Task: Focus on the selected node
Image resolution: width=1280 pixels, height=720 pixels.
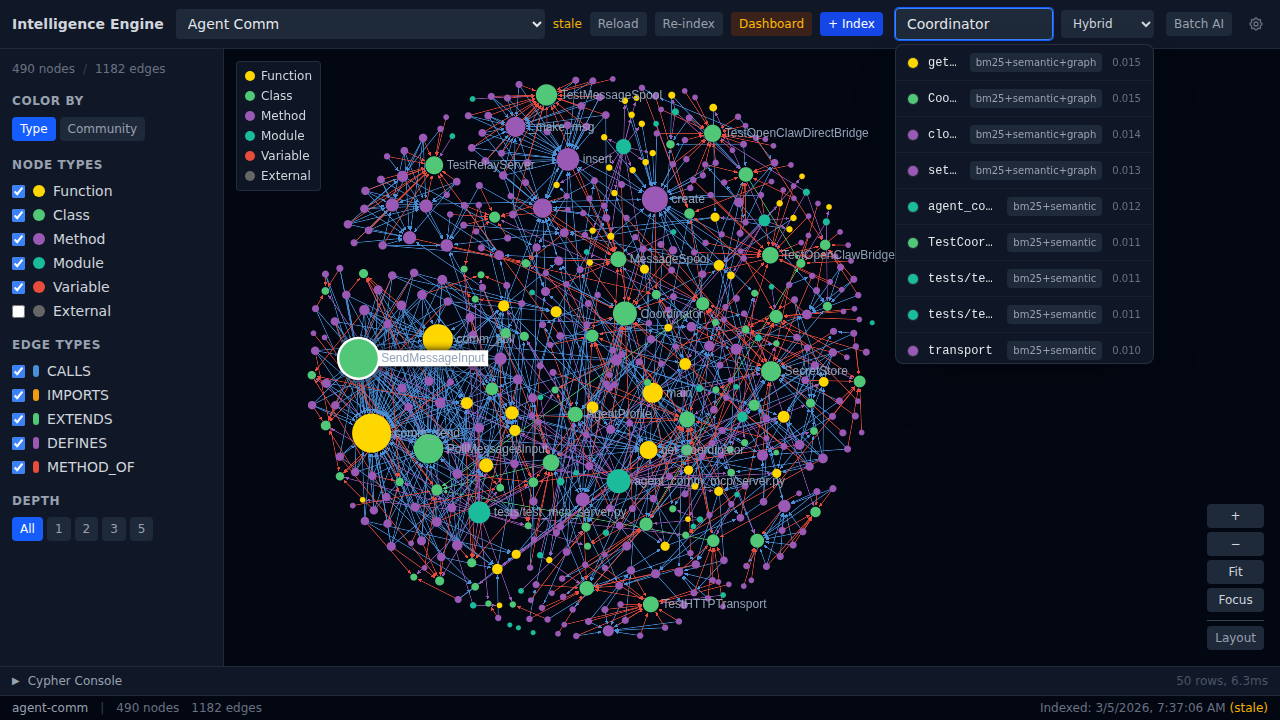Action: pos(1234,599)
